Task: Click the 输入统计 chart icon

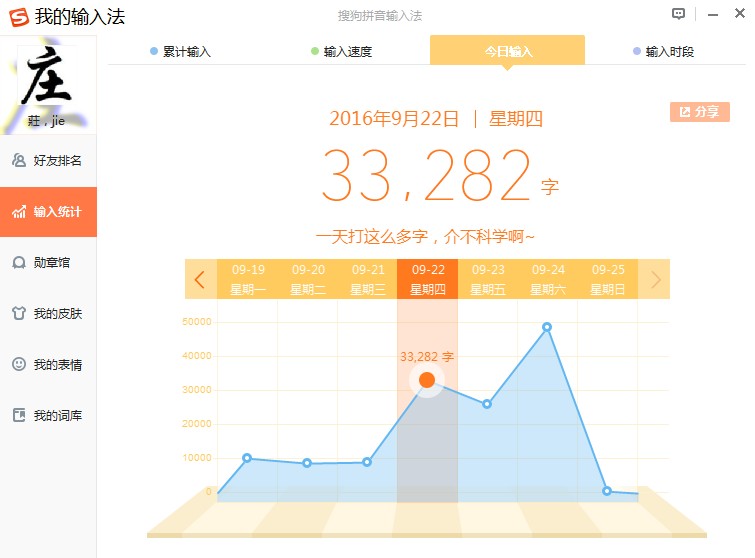Action: (x=19, y=211)
